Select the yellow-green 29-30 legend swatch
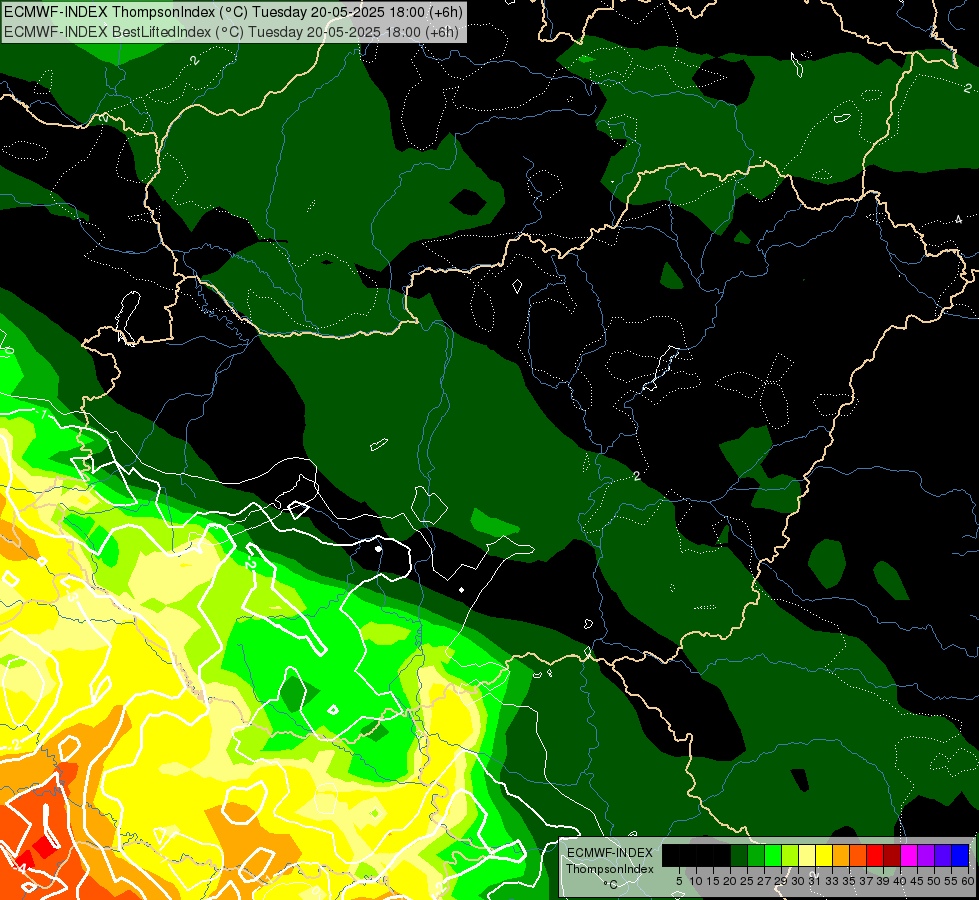This screenshot has height=900, width=979. [x=790, y=855]
